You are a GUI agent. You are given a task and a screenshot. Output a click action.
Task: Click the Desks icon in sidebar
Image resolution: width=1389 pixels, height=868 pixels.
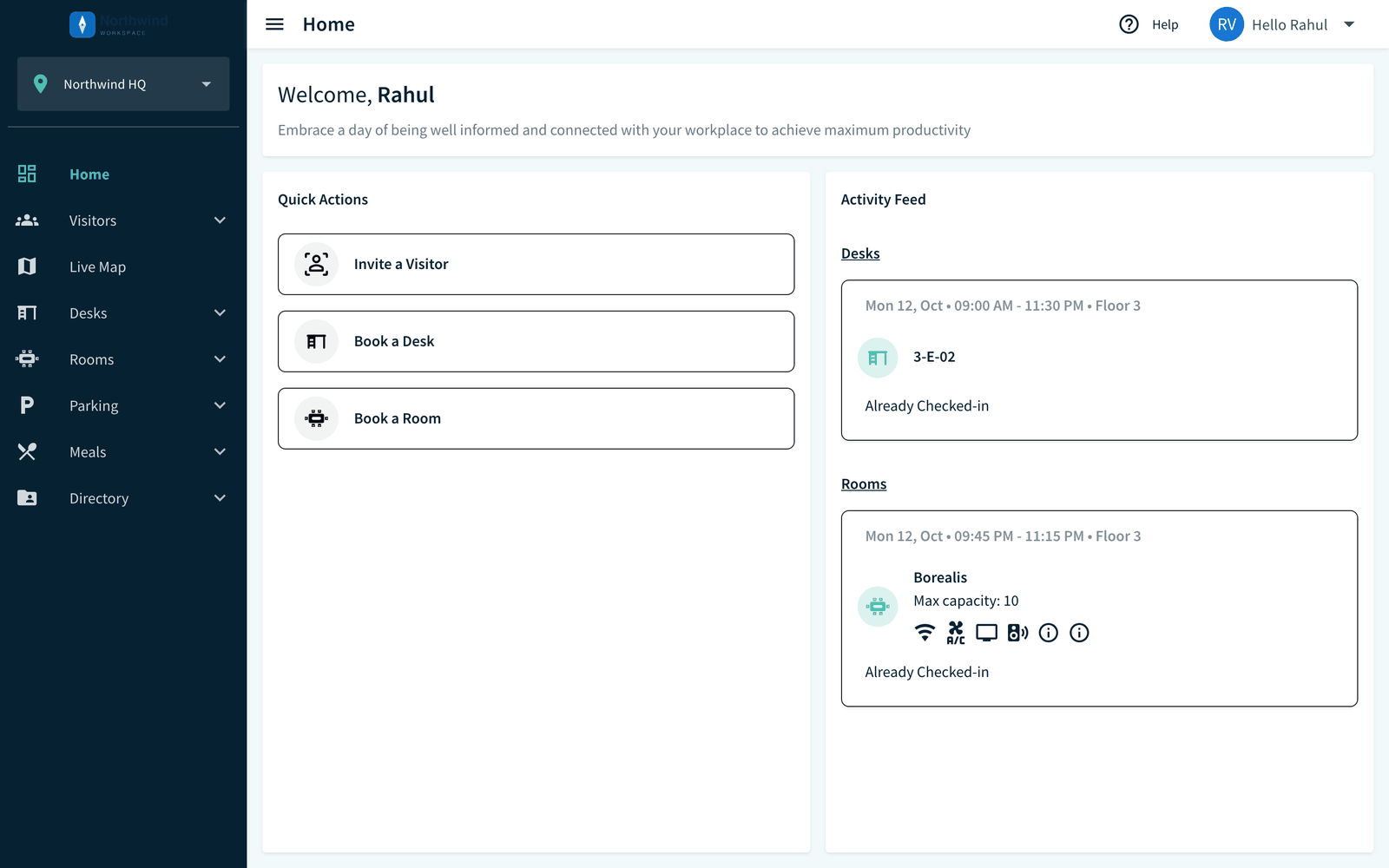coord(27,312)
